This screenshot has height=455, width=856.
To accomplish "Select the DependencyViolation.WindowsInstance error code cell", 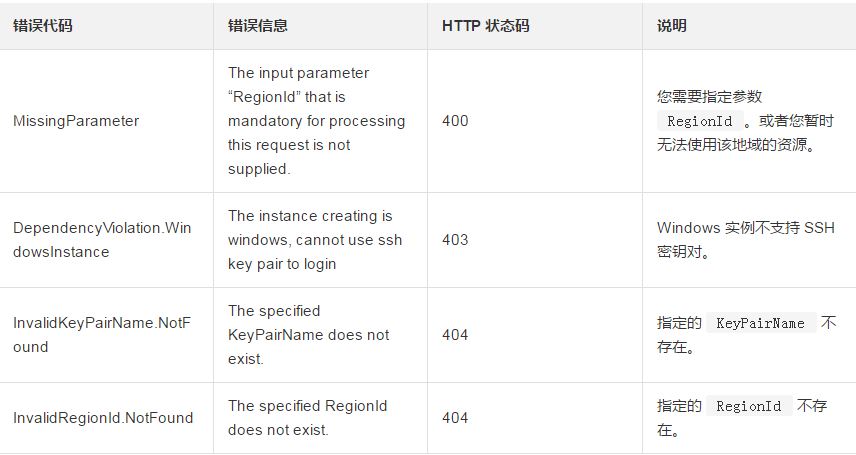I will 102,240.
